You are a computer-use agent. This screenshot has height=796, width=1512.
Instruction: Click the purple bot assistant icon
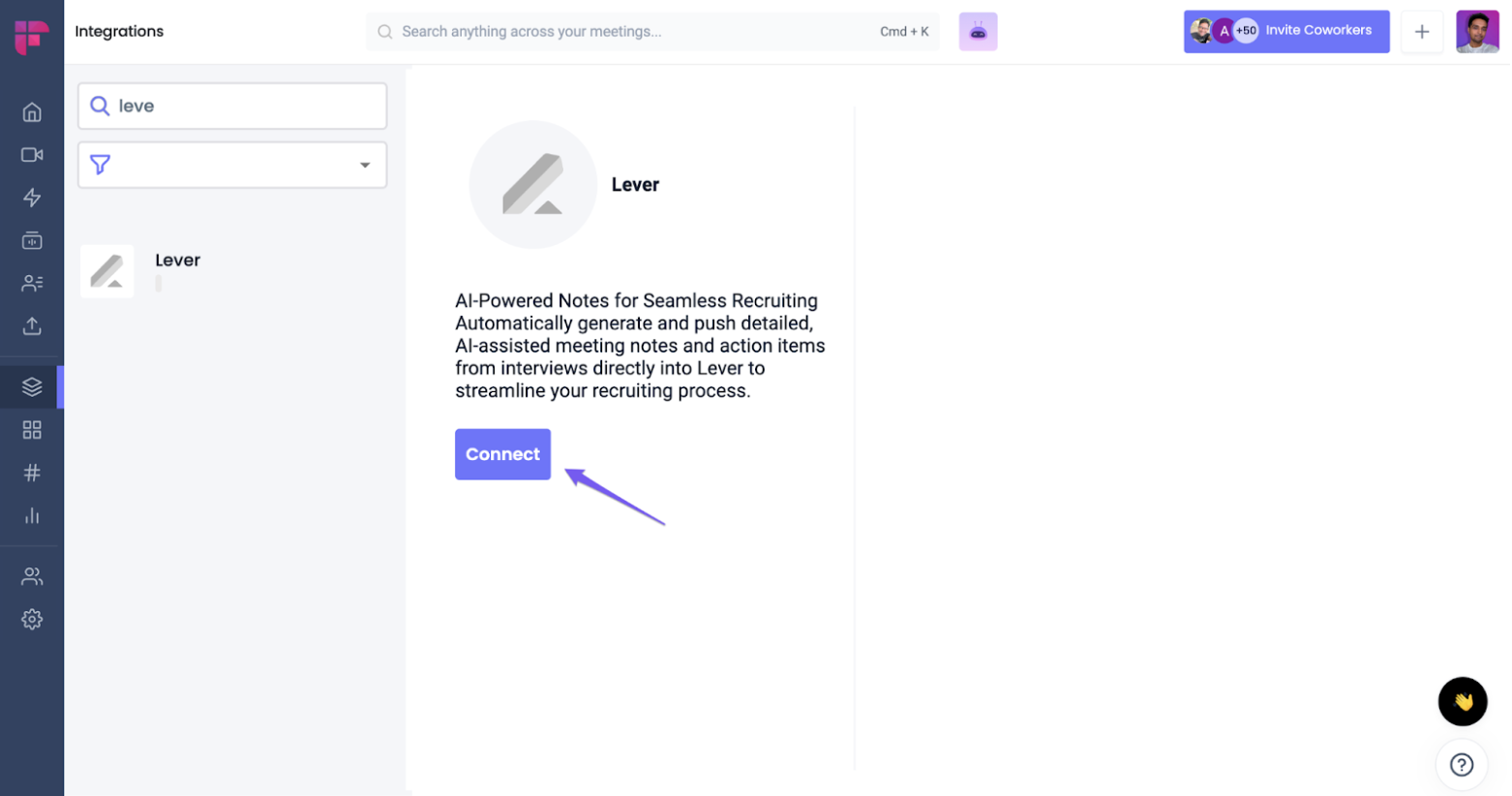[x=978, y=32]
